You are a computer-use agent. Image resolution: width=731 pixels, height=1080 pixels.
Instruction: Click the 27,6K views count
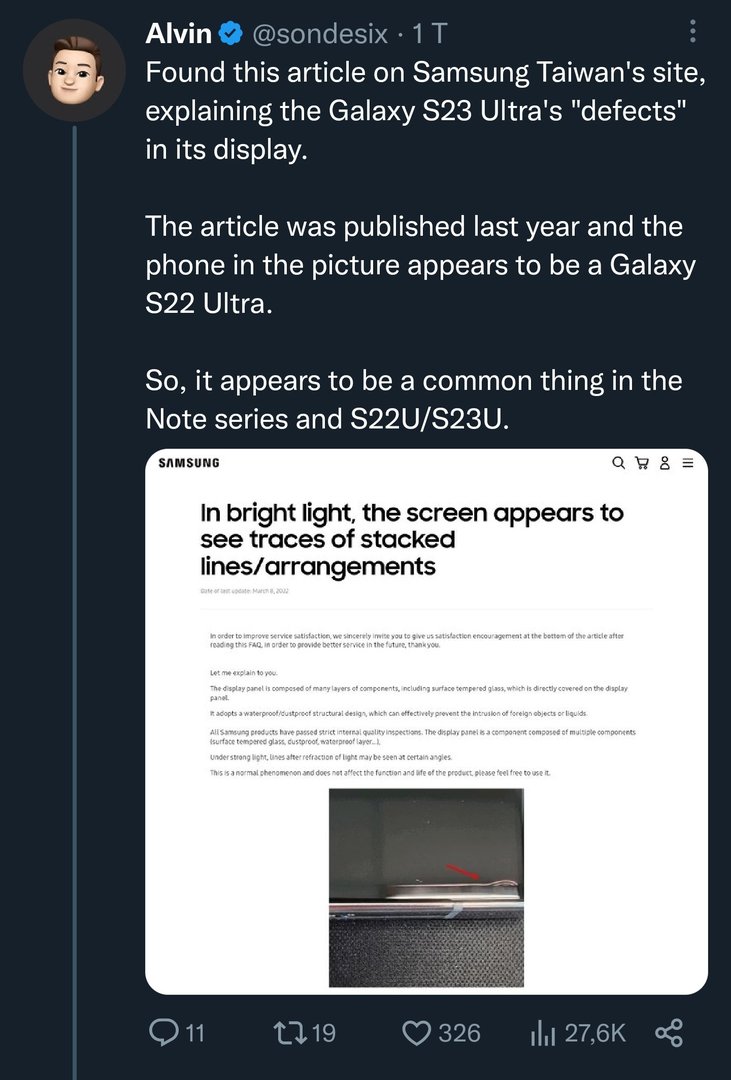[595, 1033]
